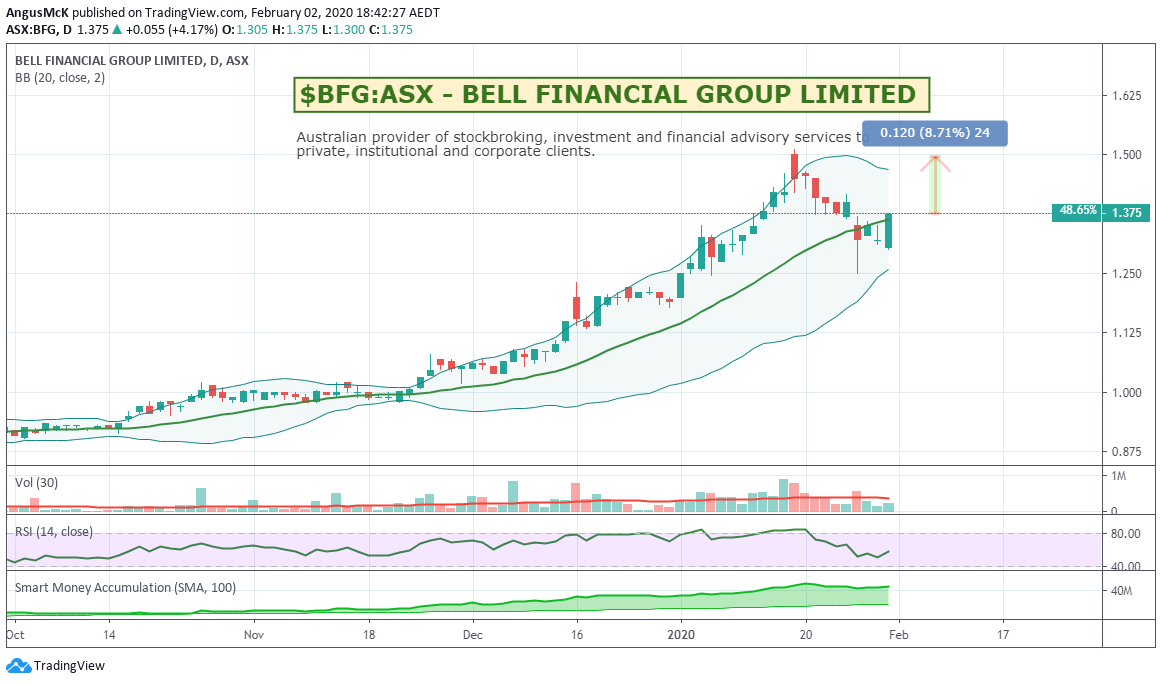Click Smart Money Accumulation (SMA, 100) label
Viewport: 1162px width, 684px height.
coord(125,588)
